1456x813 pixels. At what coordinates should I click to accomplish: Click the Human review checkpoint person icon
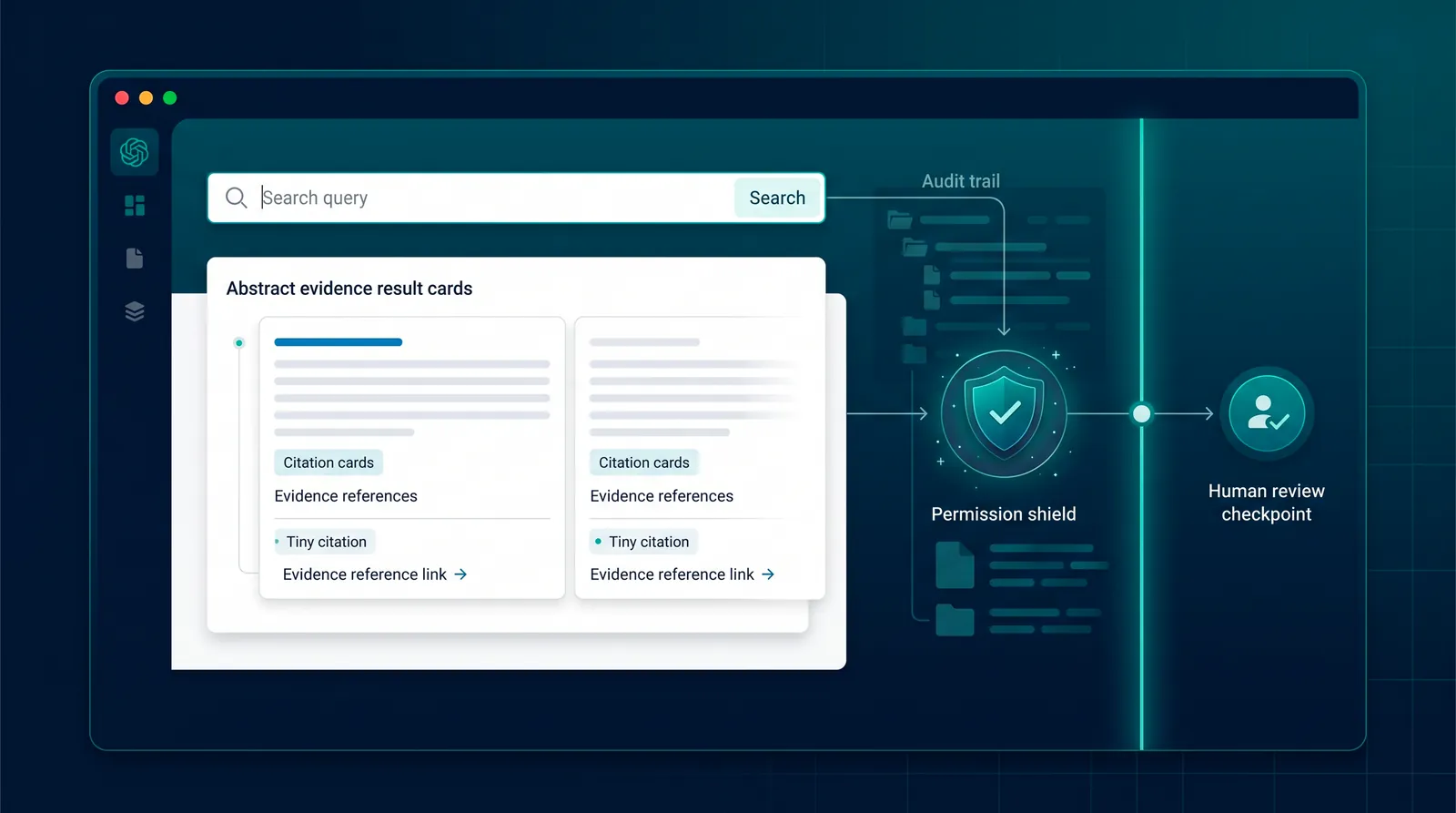pos(1267,413)
